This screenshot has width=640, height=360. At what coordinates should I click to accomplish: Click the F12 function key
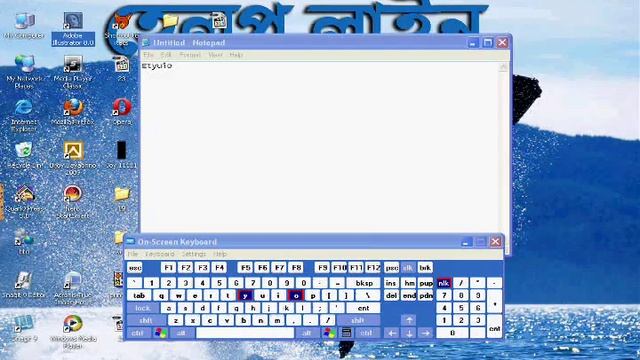pos(373,268)
